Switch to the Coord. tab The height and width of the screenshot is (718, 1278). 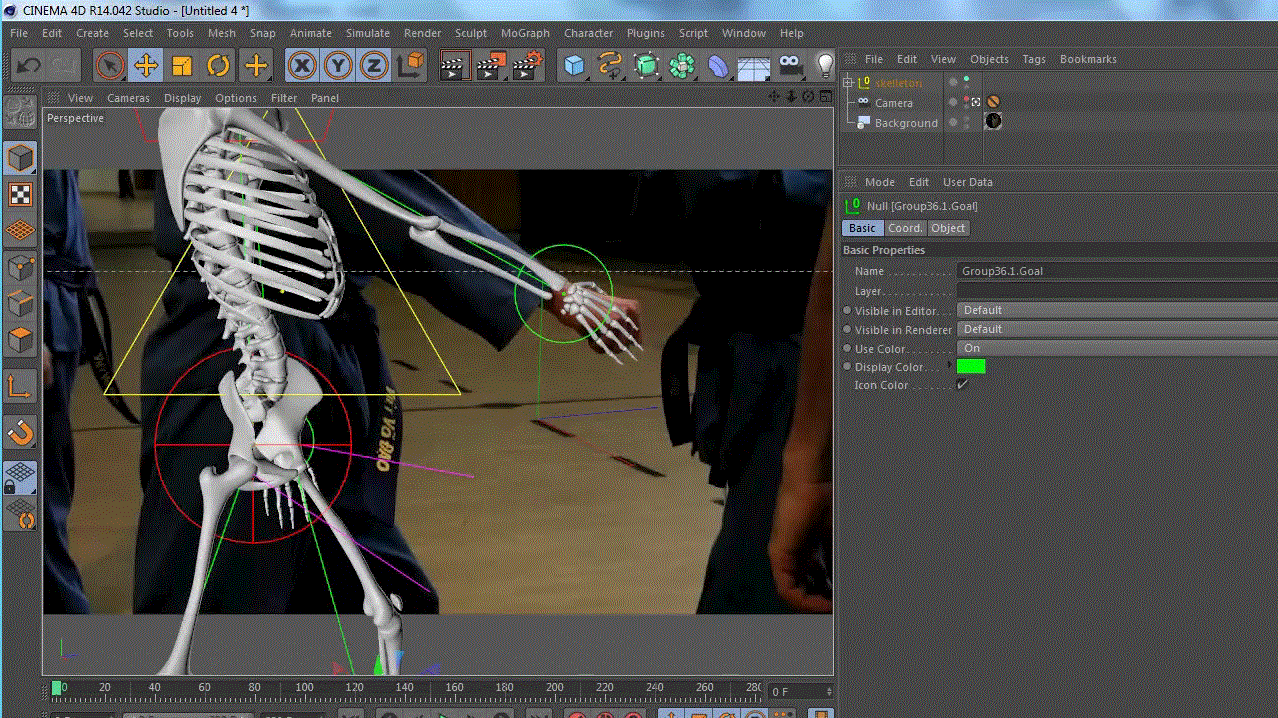point(905,228)
